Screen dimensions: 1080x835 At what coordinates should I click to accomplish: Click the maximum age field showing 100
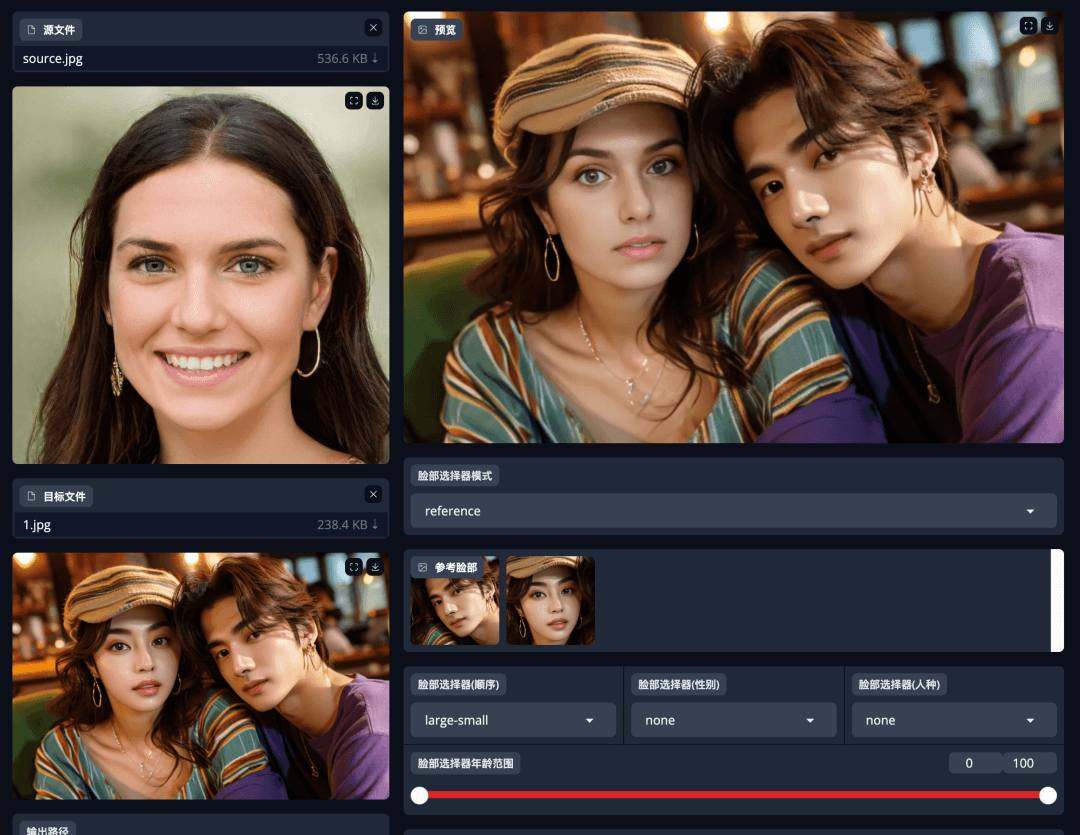1029,763
